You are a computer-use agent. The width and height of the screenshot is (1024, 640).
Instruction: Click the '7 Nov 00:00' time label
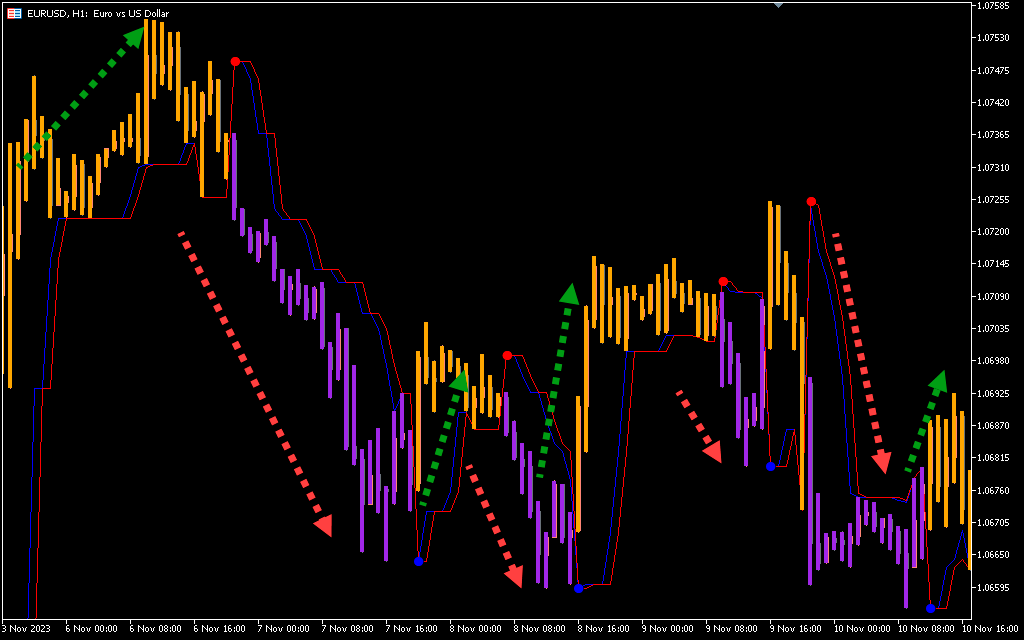click(x=283, y=628)
